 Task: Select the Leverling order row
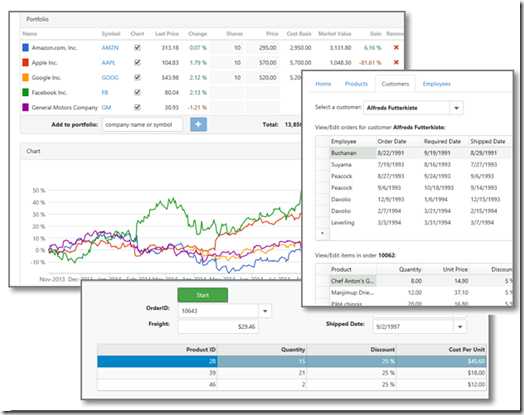(414, 223)
